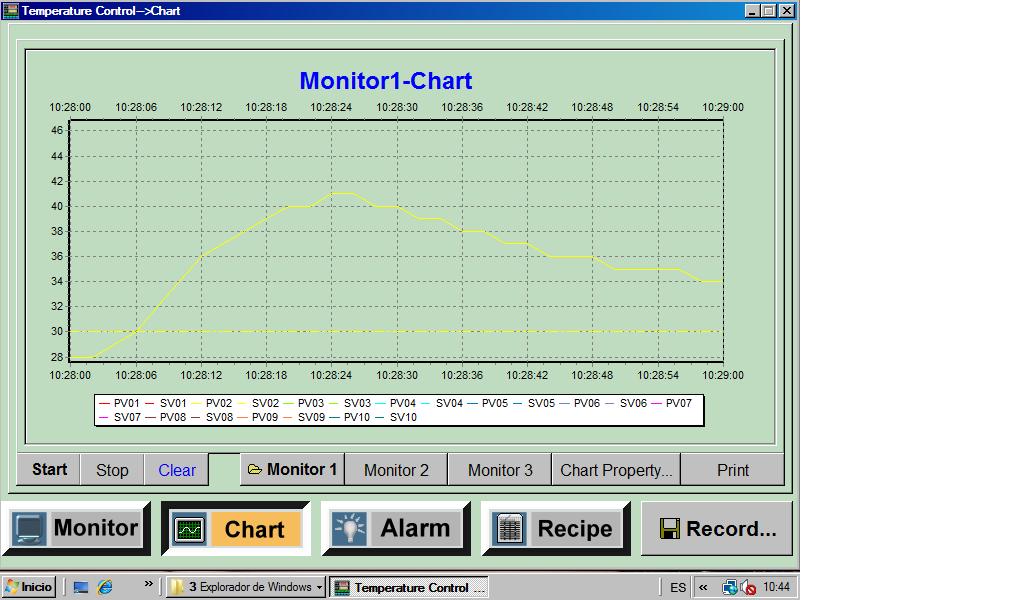Image resolution: width=1016 pixels, height=600 pixels.
Task: Print the current chart
Action: pyautogui.click(x=732, y=470)
